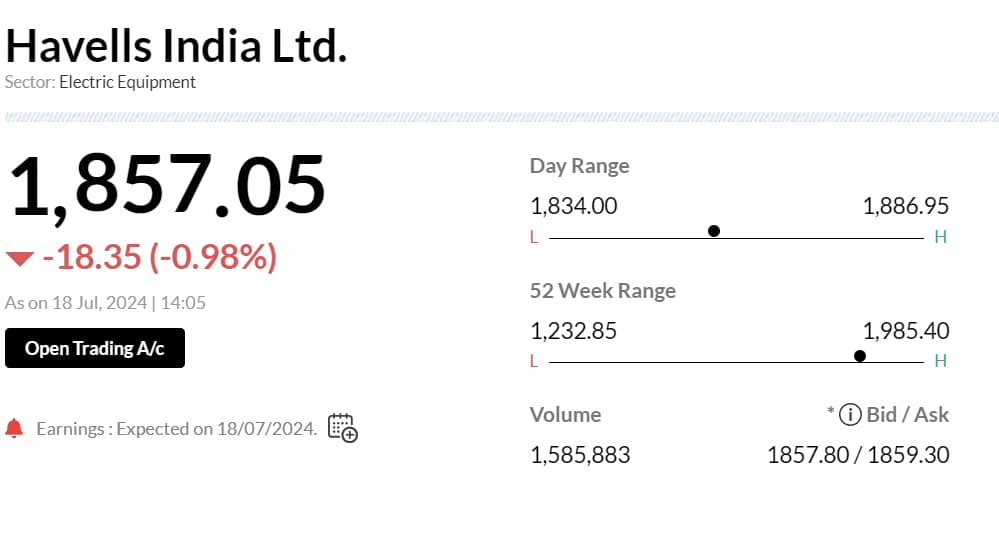Click the As on 18 Jul, 2024 timestamp
Viewport: 999px width, 535px height.
pyautogui.click(x=105, y=302)
